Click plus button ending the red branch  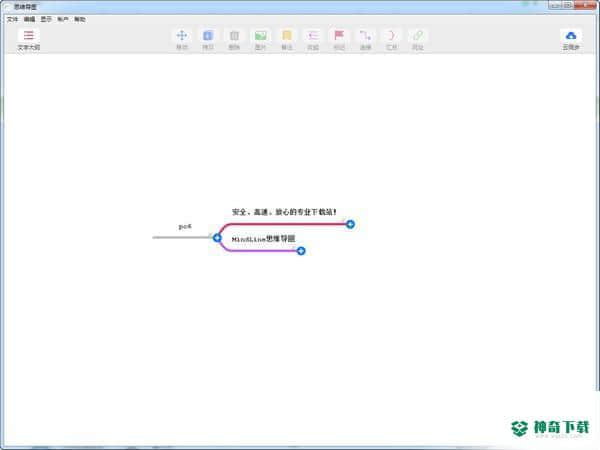[x=350, y=224]
